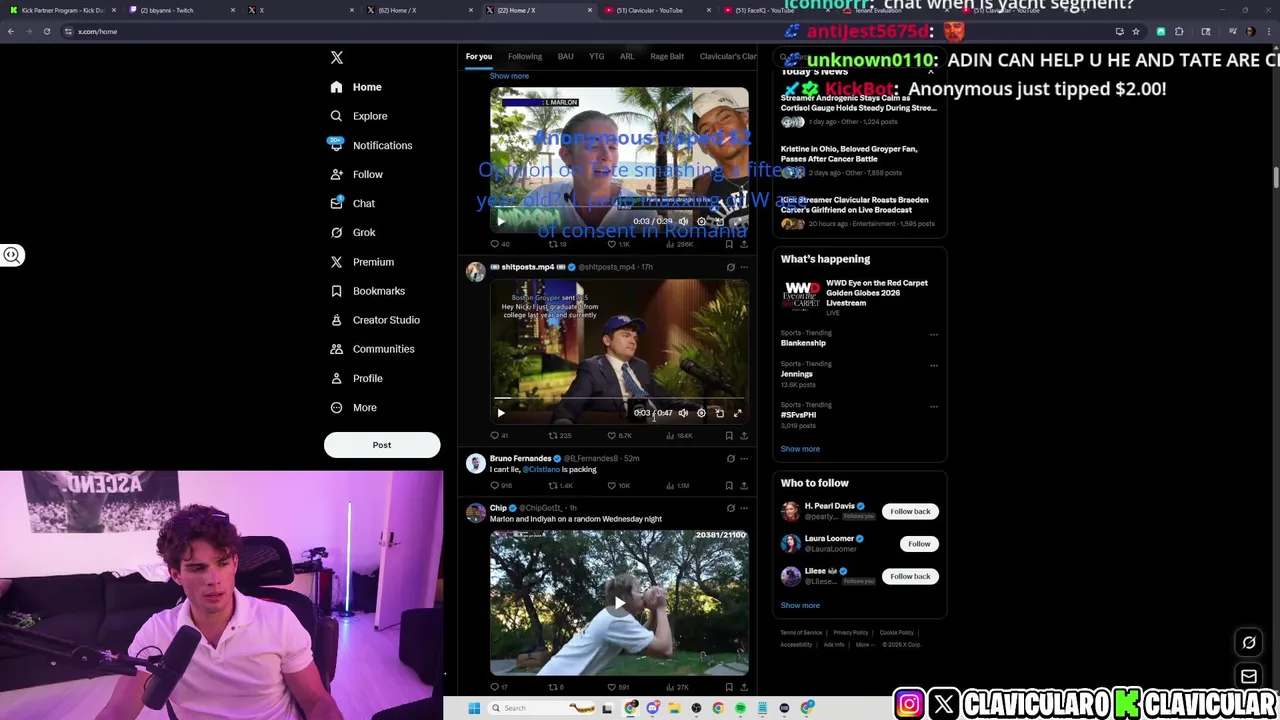
Task: Mute the shitposts.mp4 video
Action: pyautogui.click(x=683, y=413)
